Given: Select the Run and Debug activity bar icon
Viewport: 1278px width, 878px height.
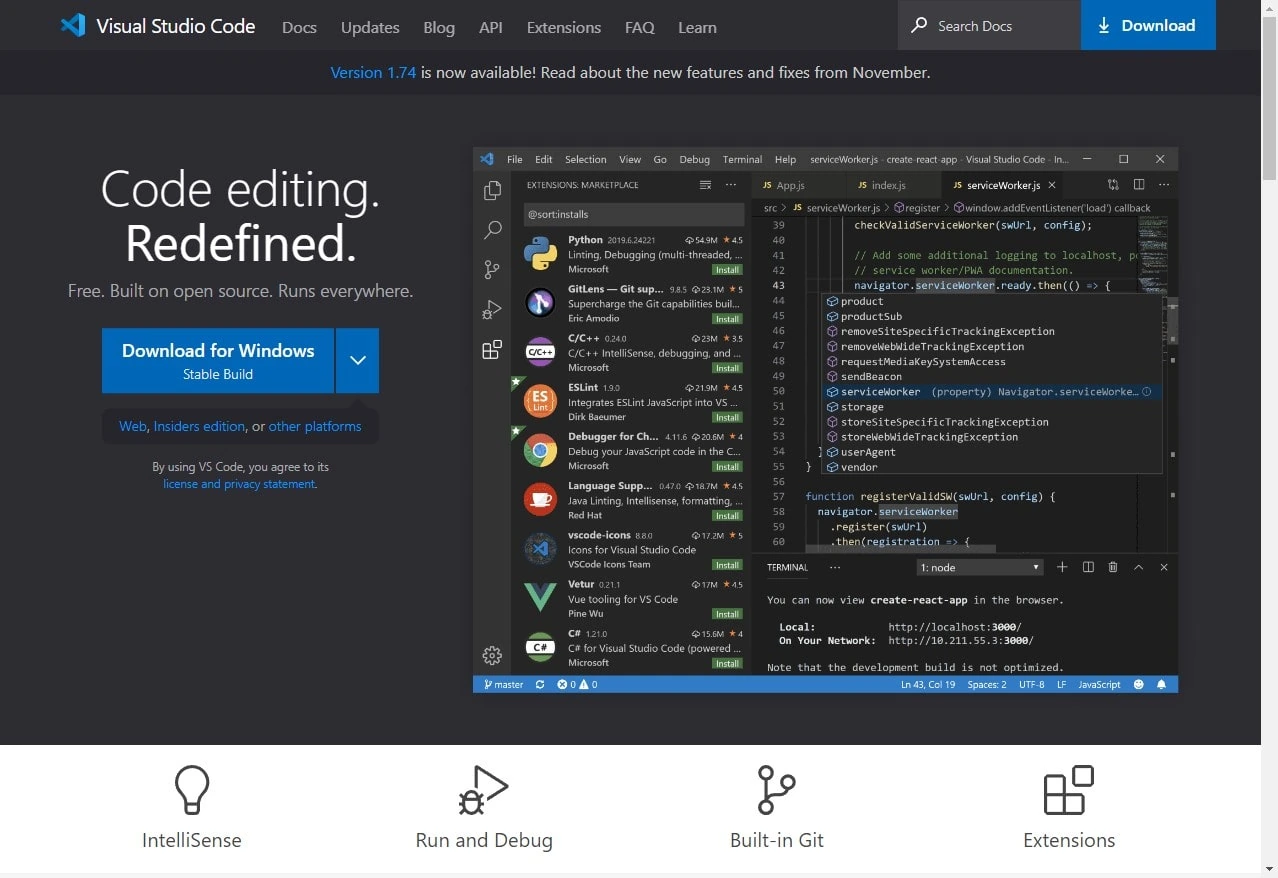Looking at the screenshot, I should pos(491,309).
